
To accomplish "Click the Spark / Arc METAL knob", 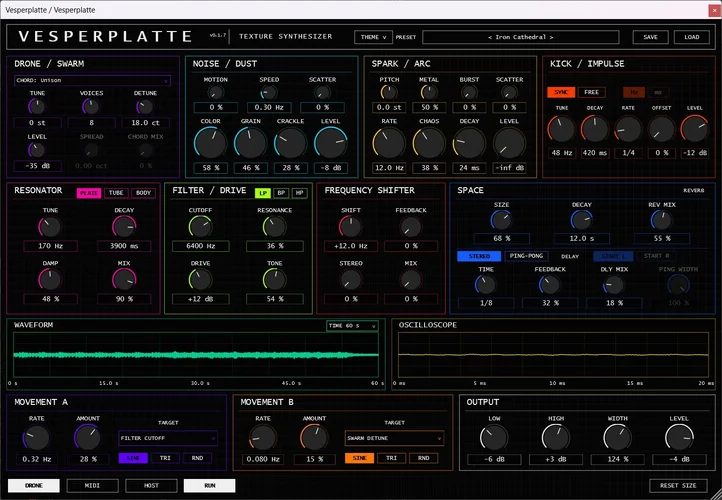I will tap(429, 93).
